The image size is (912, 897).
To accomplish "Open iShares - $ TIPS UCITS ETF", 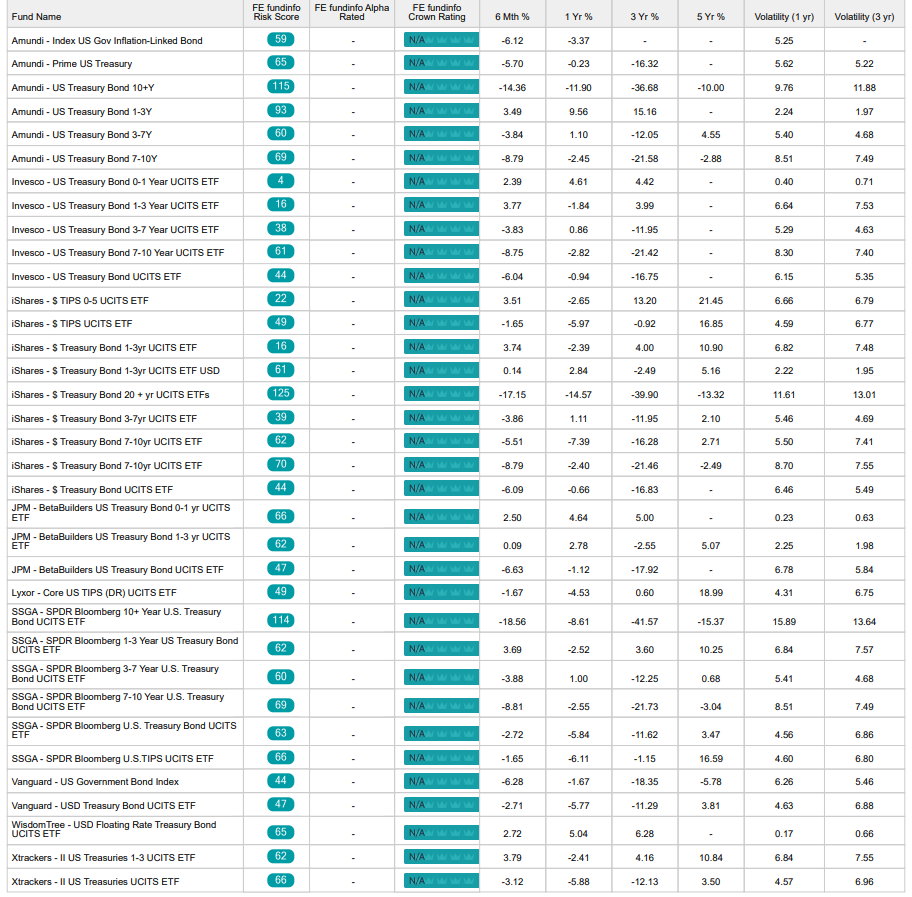I will pos(72,324).
